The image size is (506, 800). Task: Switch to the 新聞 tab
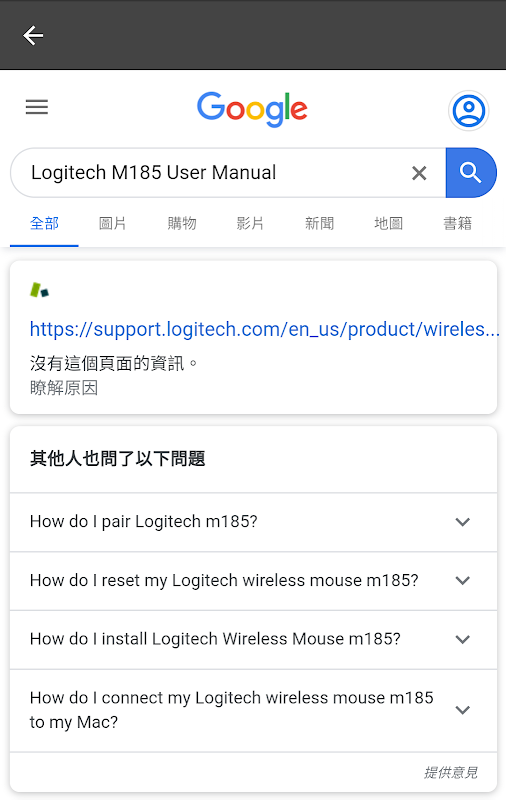(319, 223)
